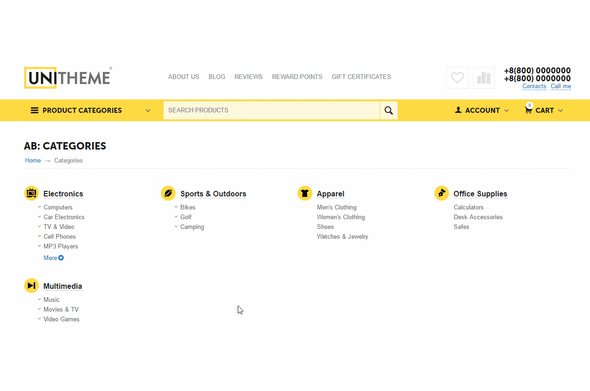Click the shopping cart icon
590x391 pixels.
[528, 110]
